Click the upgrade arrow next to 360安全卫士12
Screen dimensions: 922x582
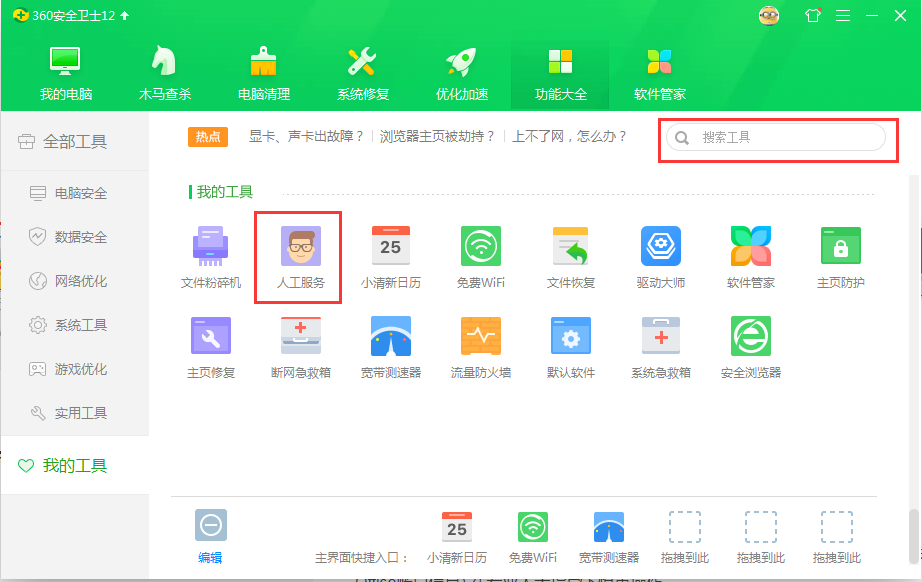coord(124,15)
